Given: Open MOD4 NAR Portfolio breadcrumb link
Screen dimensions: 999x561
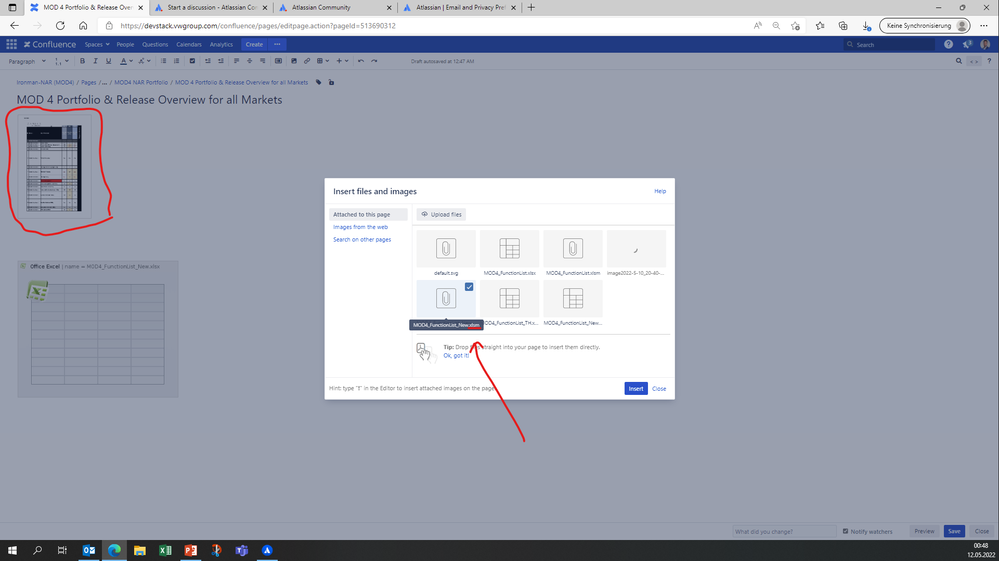Looking at the screenshot, I should pyautogui.click(x=141, y=82).
